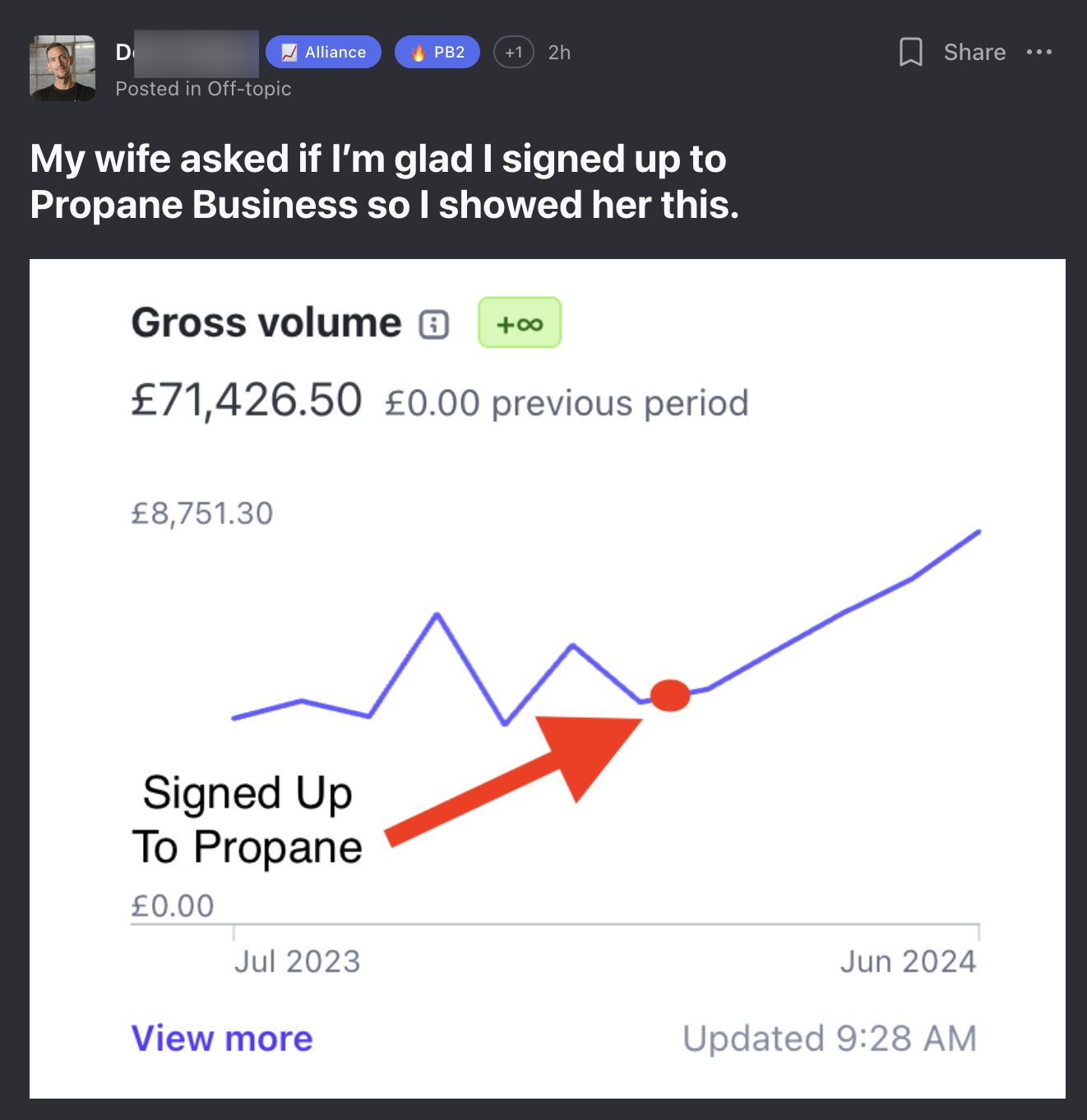Click the 2h timestamp
Image resolution: width=1087 pixels, height=1120 pixels.
tap(561, 52)
